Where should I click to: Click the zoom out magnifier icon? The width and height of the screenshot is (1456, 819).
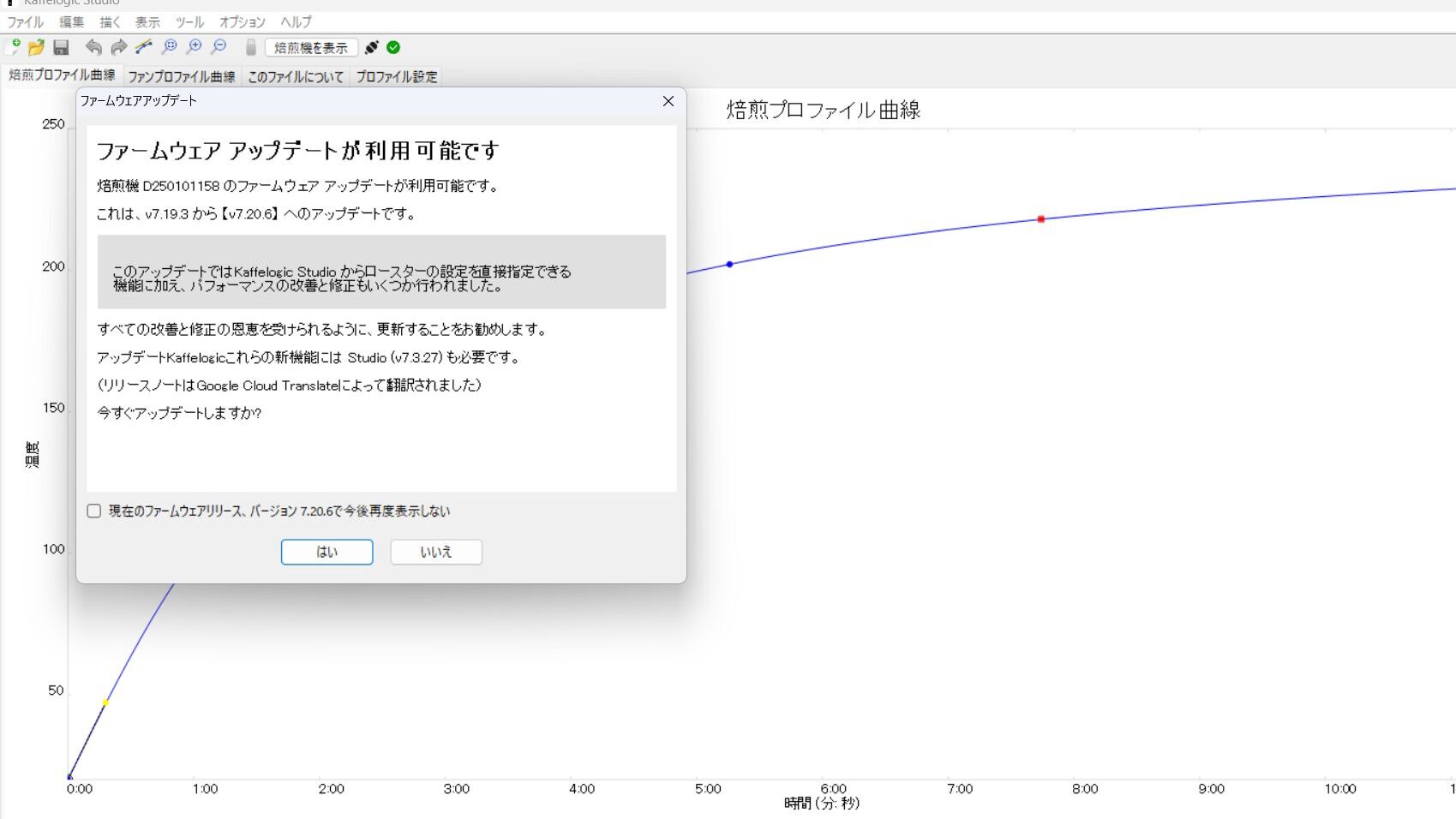point(219,47)
